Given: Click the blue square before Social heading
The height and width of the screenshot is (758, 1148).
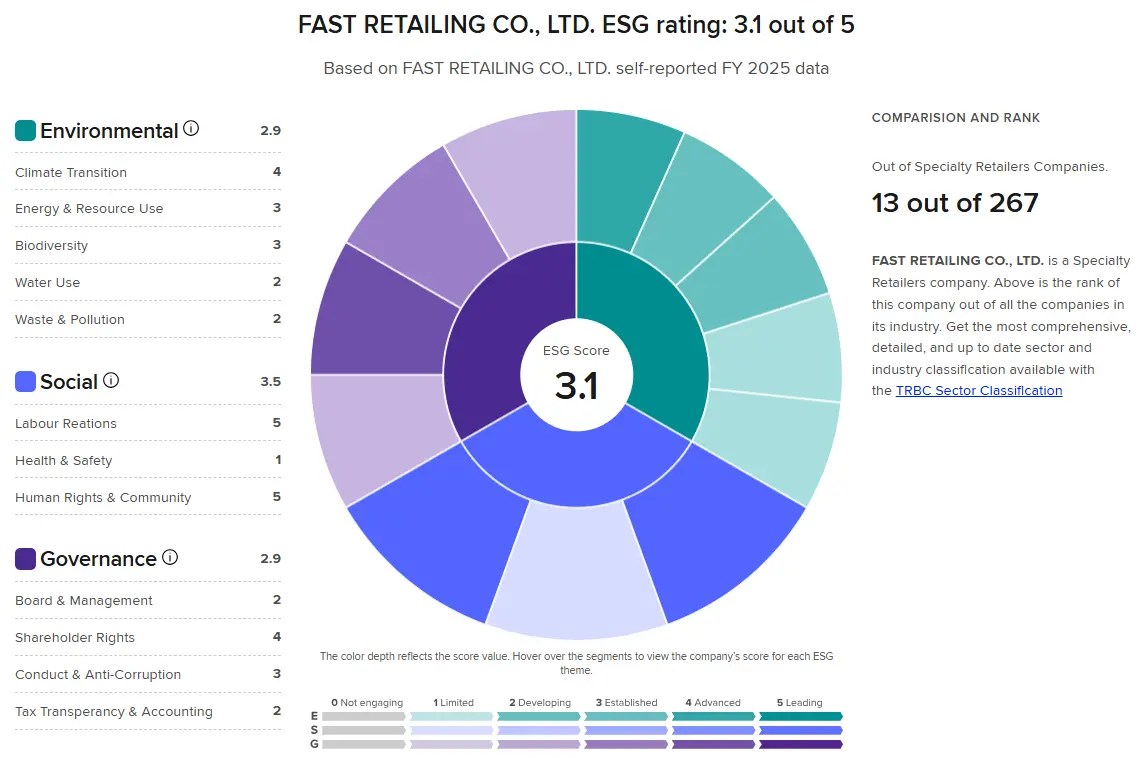Looking at the screenshot, I should tap(26, 382).
